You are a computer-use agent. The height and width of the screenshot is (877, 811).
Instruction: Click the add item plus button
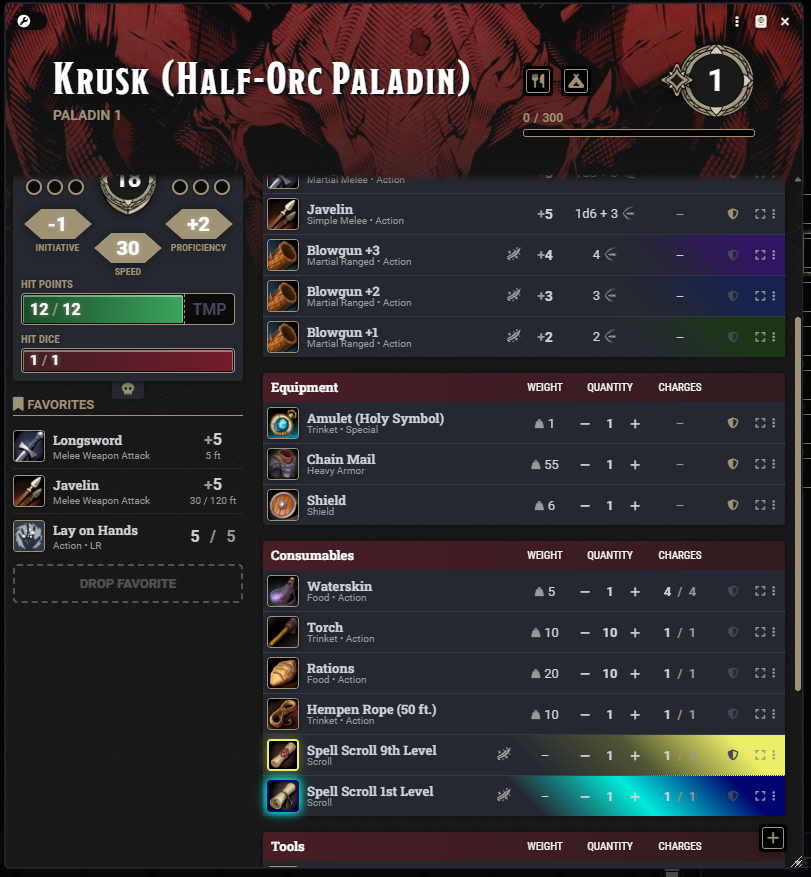click(772, 837)
